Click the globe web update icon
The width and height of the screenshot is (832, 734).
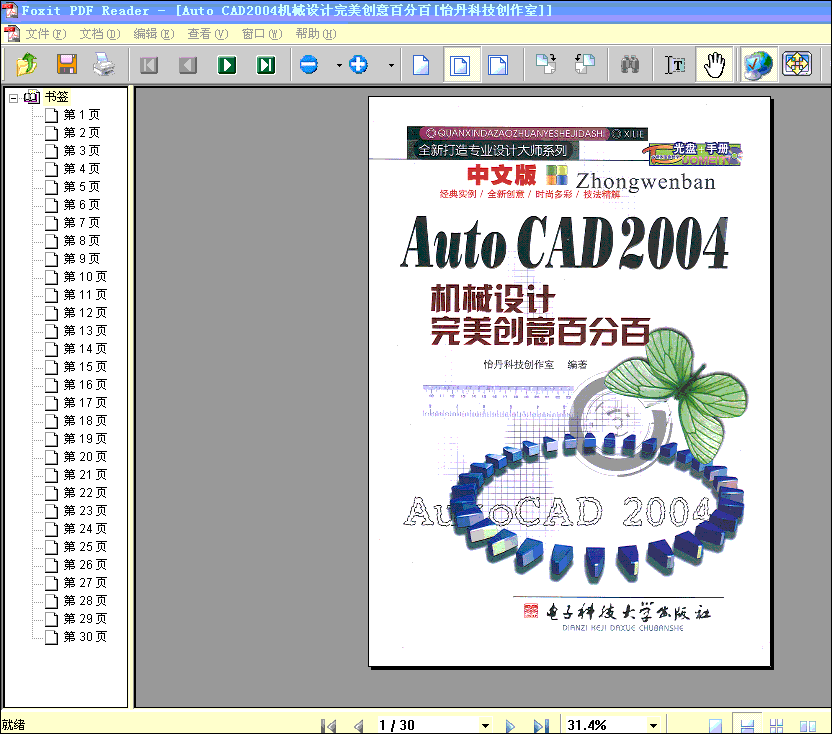(758, 65)
